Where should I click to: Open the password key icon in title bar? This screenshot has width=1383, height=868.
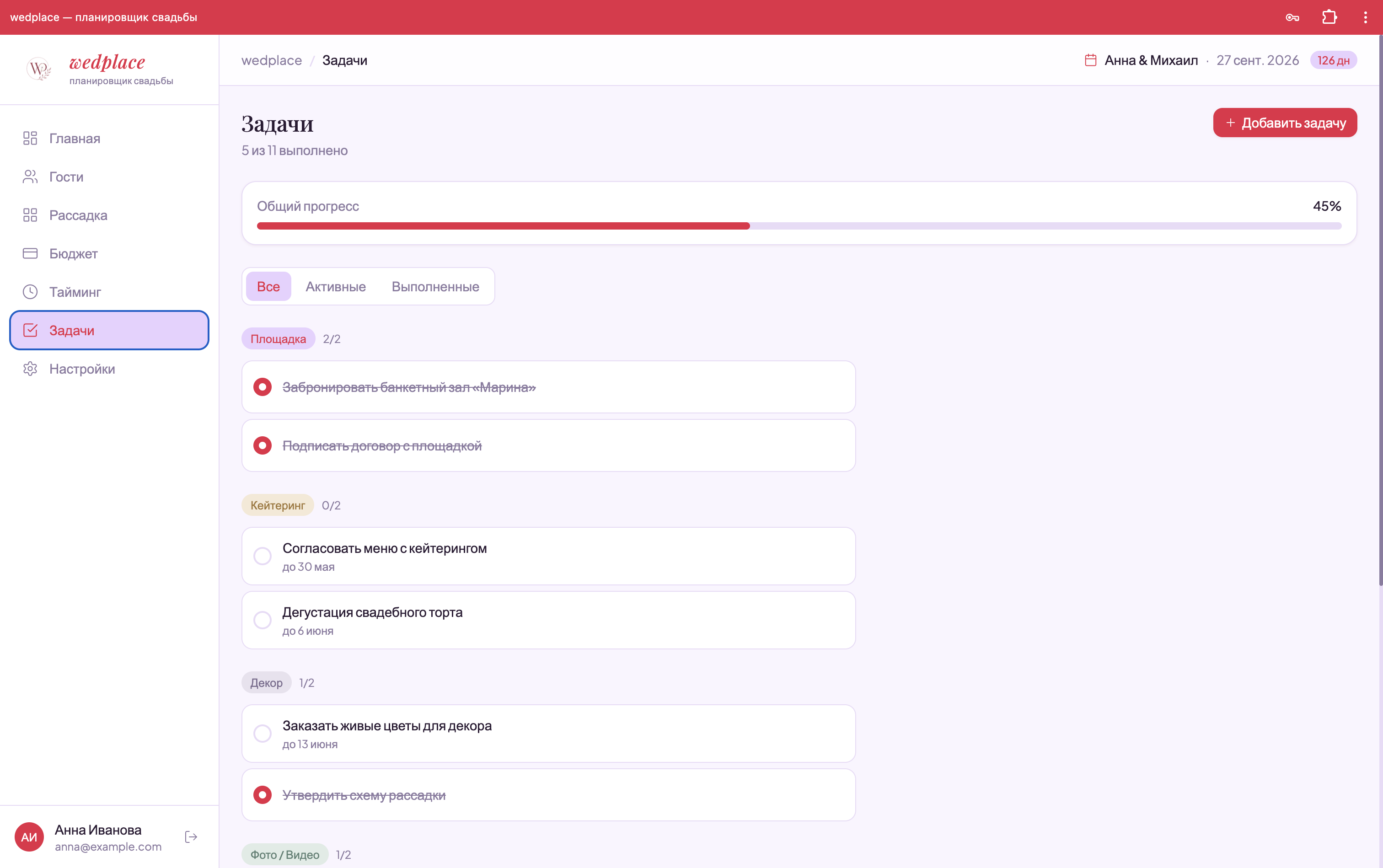(1292, 17)
